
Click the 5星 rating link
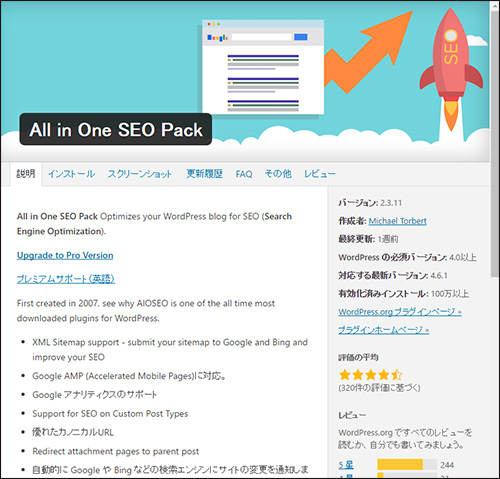[x=346, y=465]
